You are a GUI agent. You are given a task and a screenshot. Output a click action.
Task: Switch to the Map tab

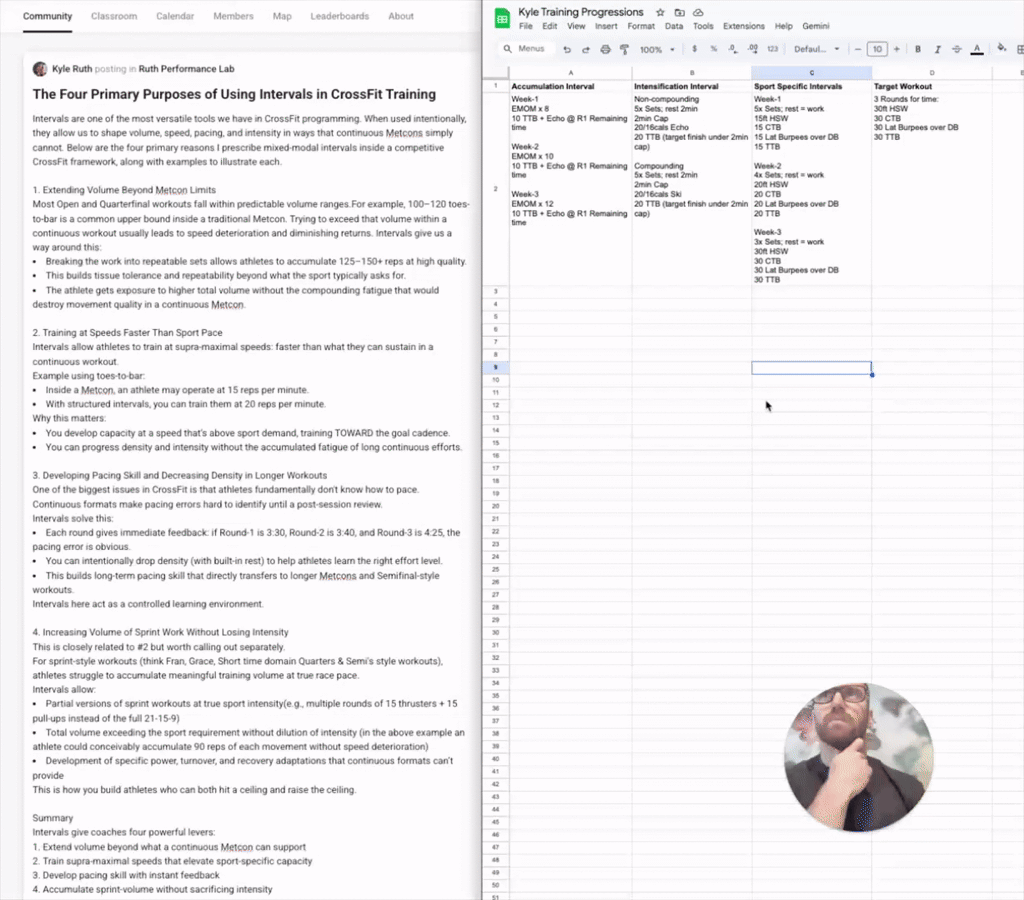(282, 16)
